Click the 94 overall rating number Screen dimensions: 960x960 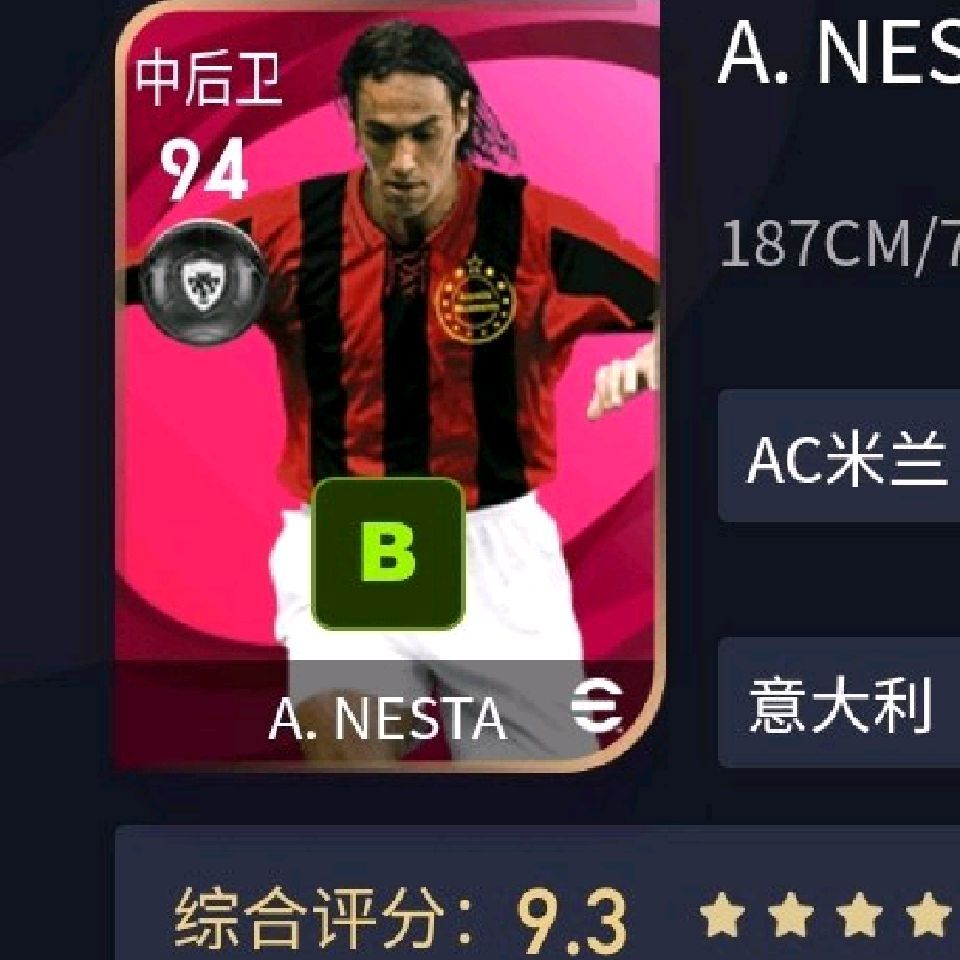(x=203, y=169)
